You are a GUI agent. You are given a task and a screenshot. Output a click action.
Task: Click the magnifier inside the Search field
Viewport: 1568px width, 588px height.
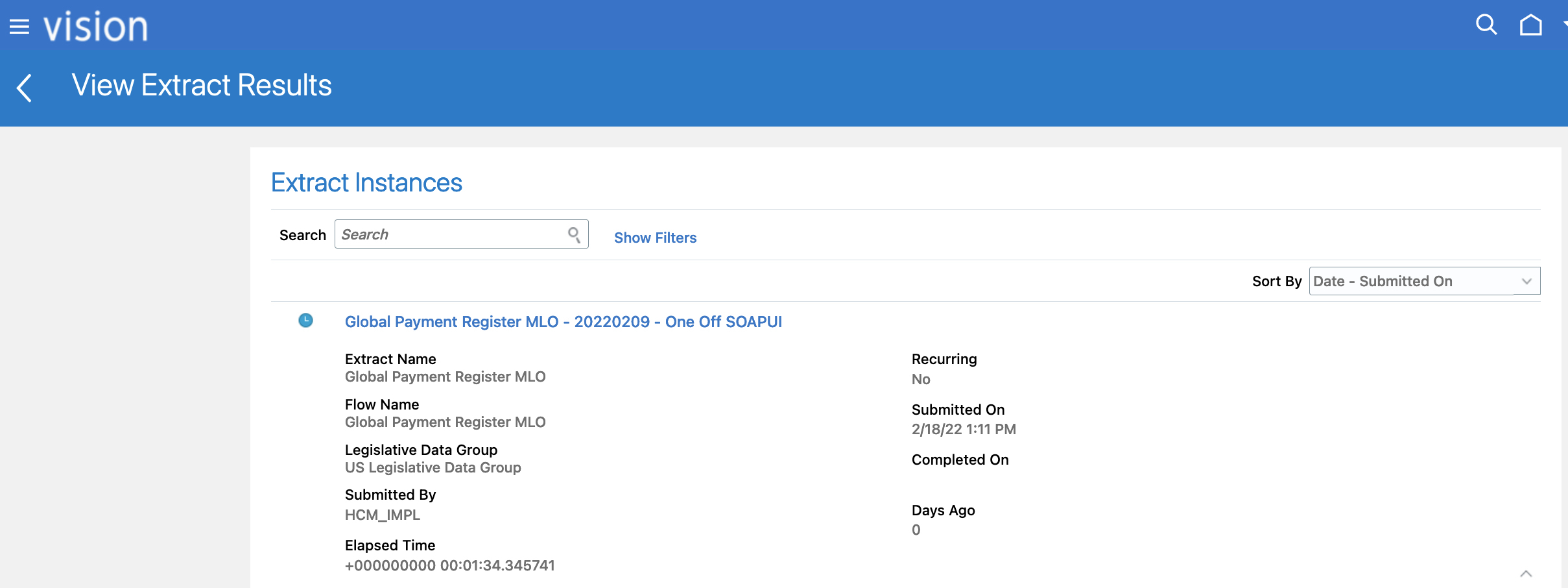(x=574, y=234)
